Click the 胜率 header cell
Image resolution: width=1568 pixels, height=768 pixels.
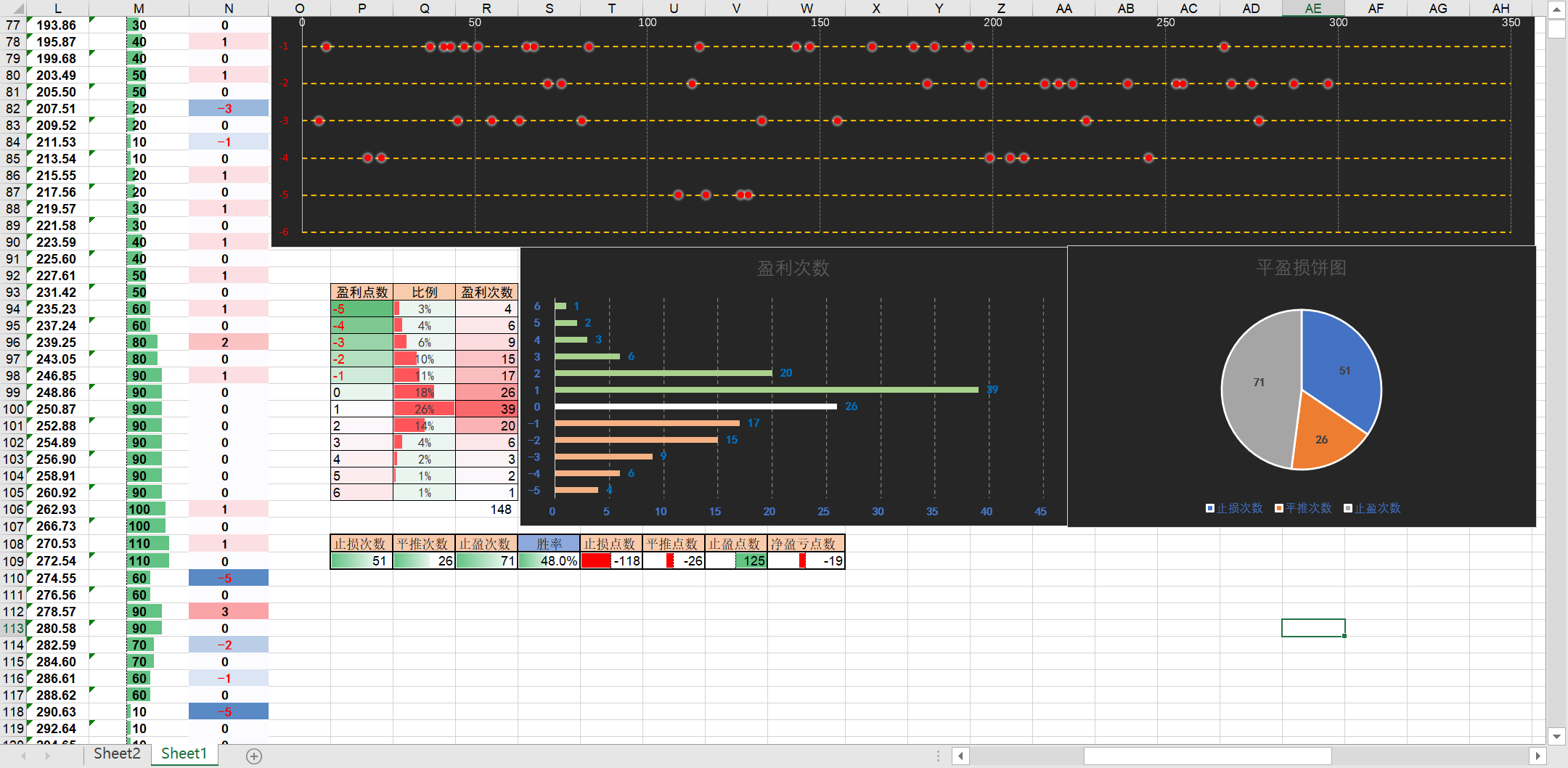click(x=549, y=544)
